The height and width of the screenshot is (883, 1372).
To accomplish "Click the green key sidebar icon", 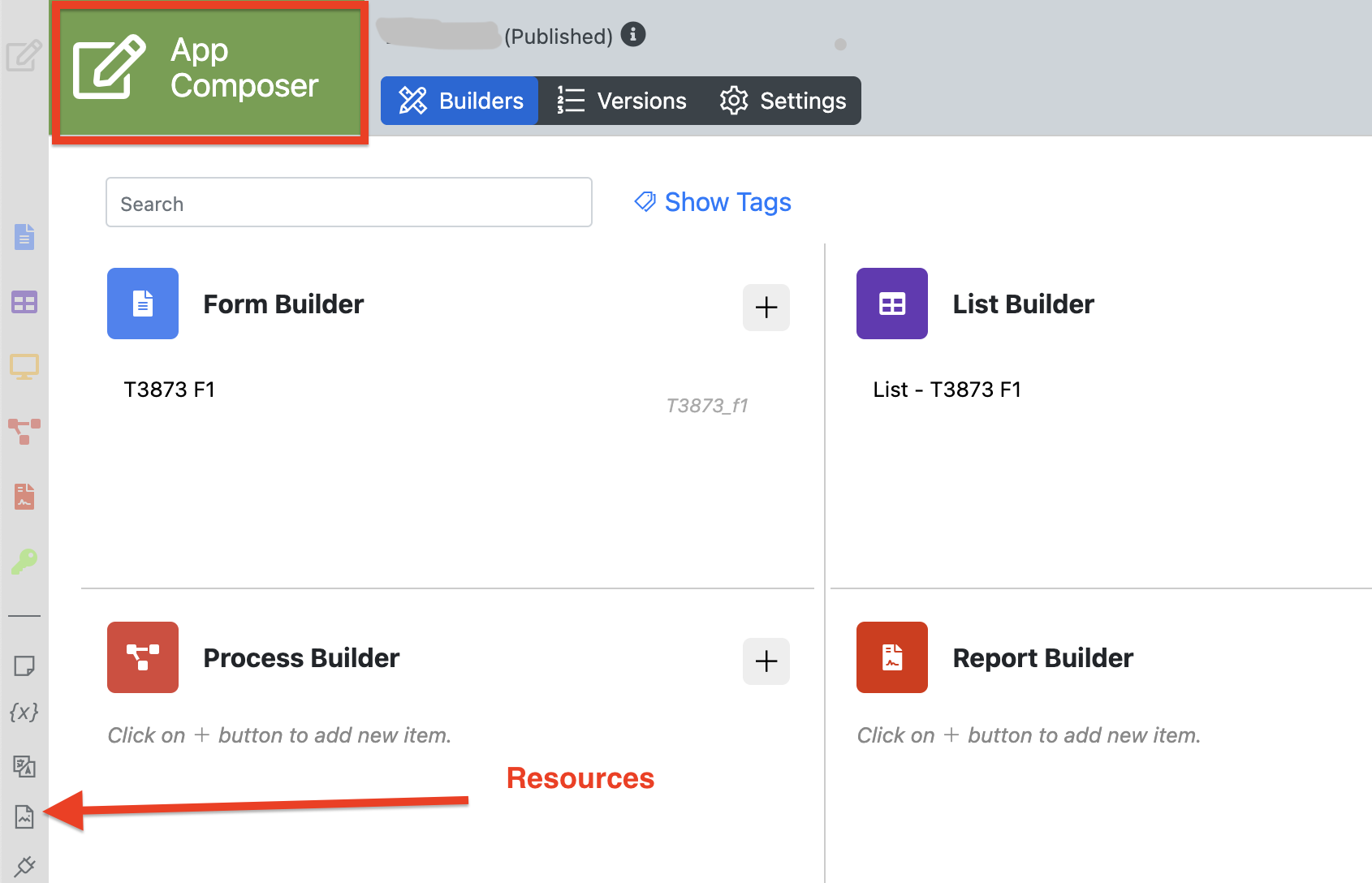I will [x=24, y=561].
